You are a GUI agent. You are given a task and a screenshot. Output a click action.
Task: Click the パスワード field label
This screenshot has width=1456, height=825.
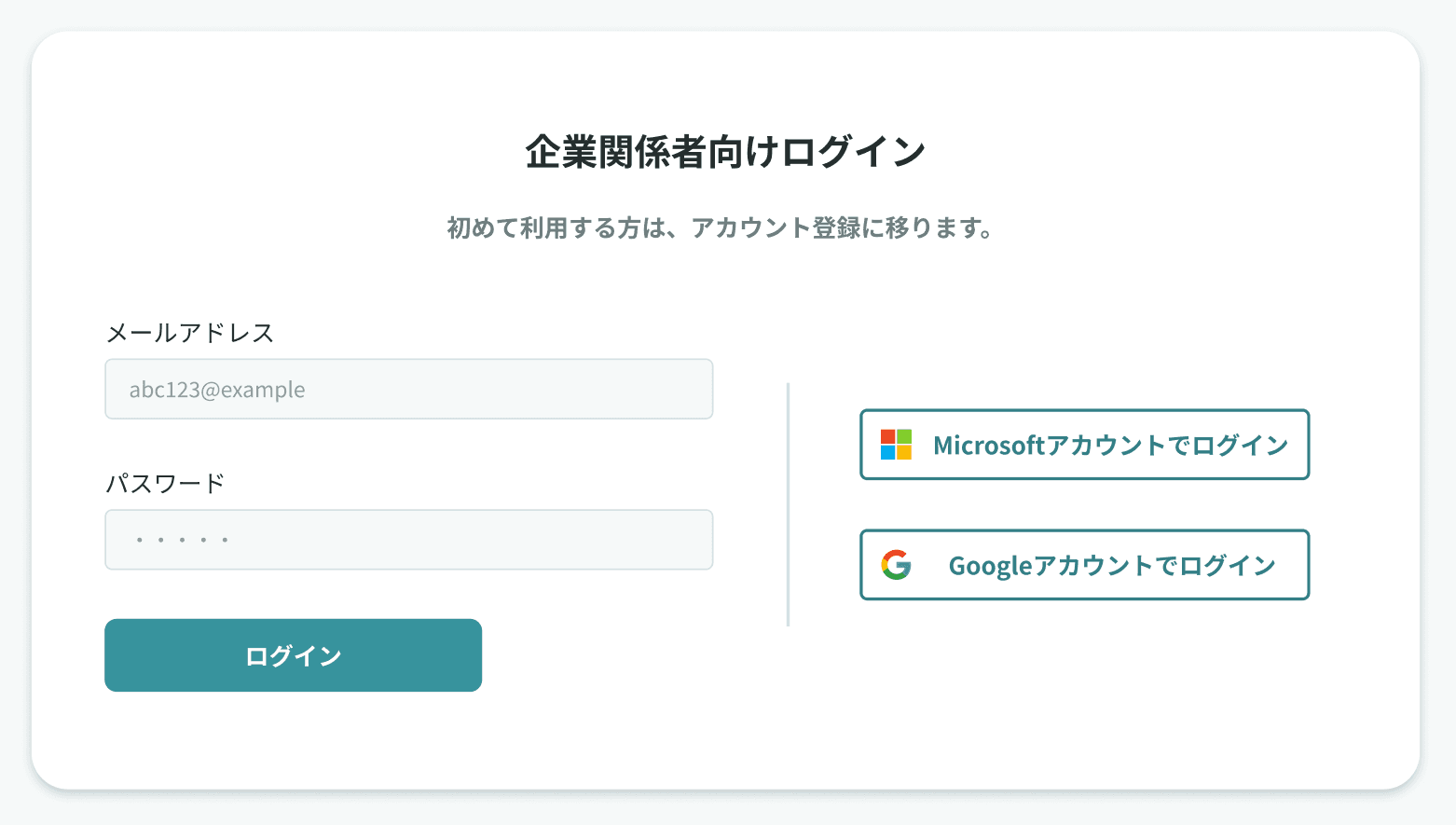click(164, 483)
